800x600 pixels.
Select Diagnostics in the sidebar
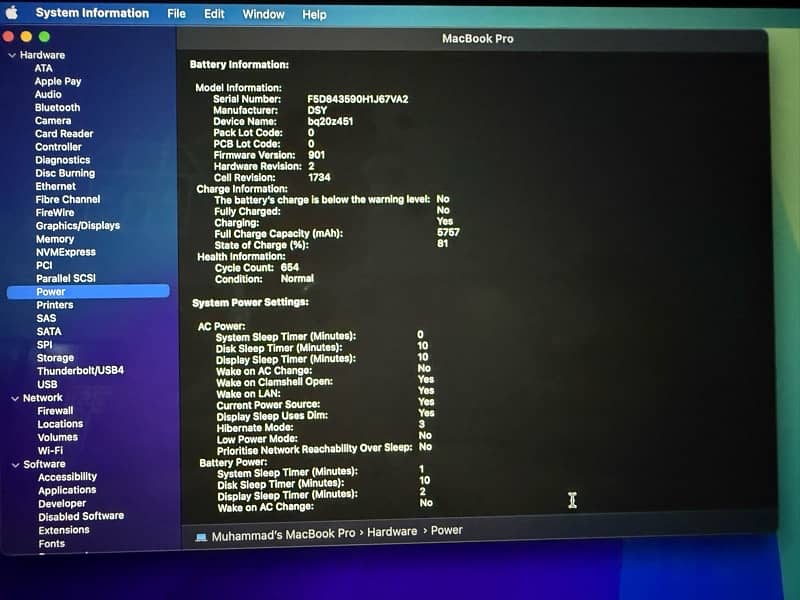[x=63, y=160]
